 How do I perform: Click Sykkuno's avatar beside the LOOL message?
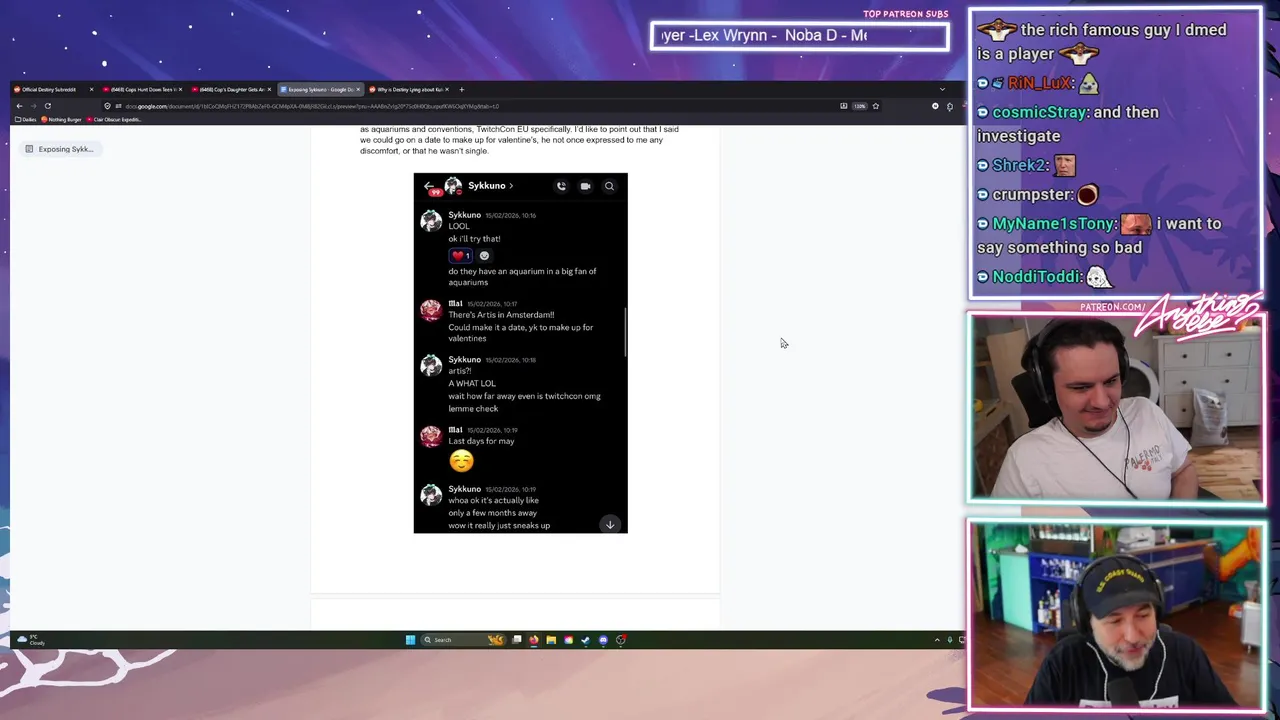(431, 221)
